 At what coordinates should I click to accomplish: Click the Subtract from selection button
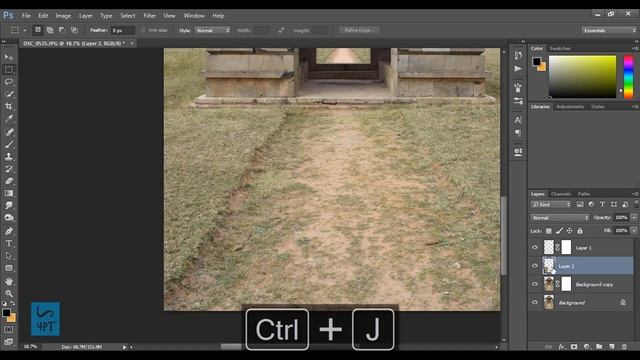(x=62, y=30)
